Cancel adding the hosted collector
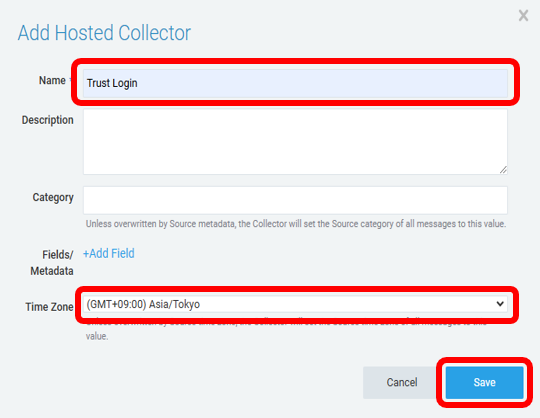Image resolution: width=540 pixels, height=418 pixels. point(402,382)
